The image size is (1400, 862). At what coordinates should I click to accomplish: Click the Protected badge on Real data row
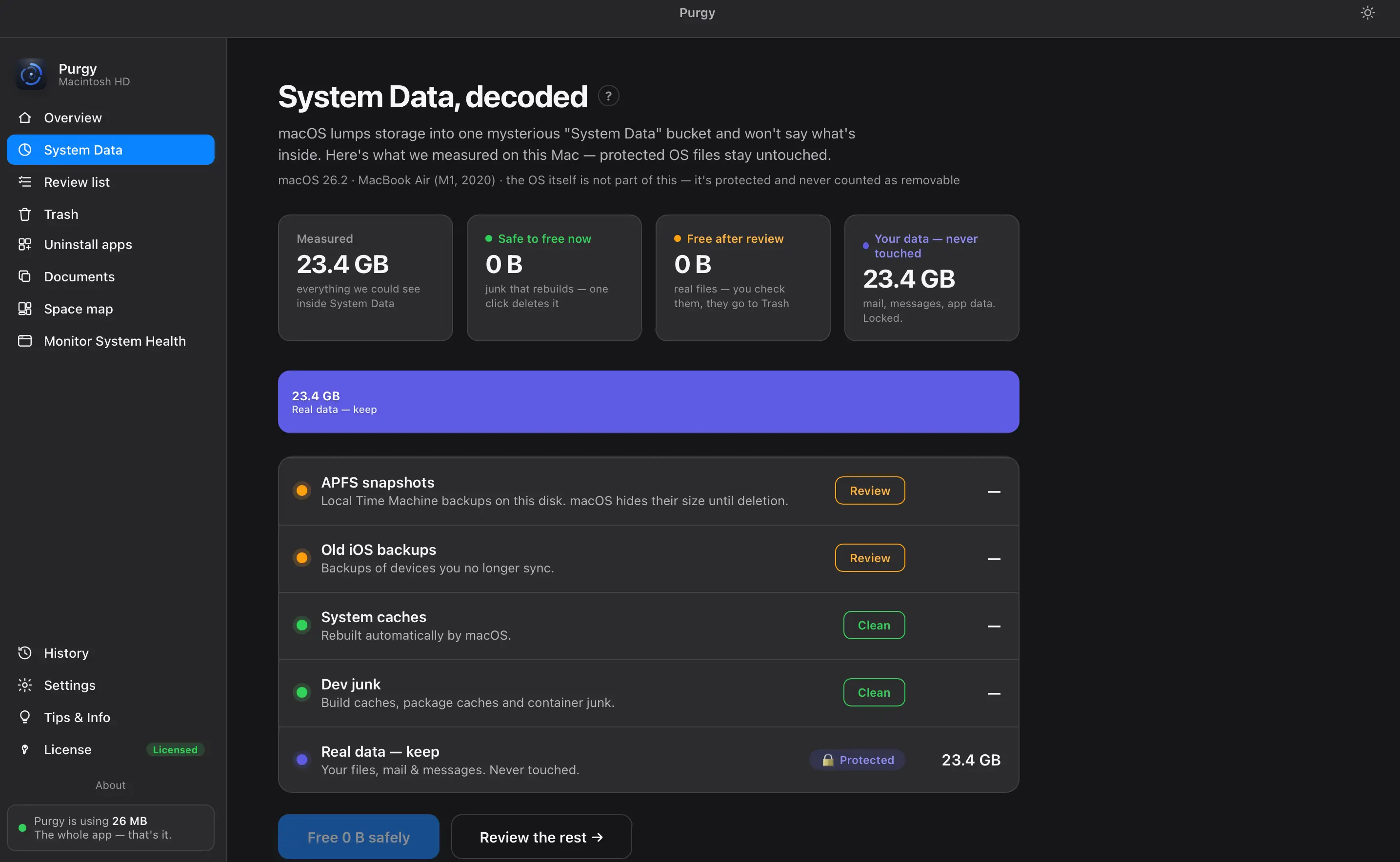(x=857, y=760)
